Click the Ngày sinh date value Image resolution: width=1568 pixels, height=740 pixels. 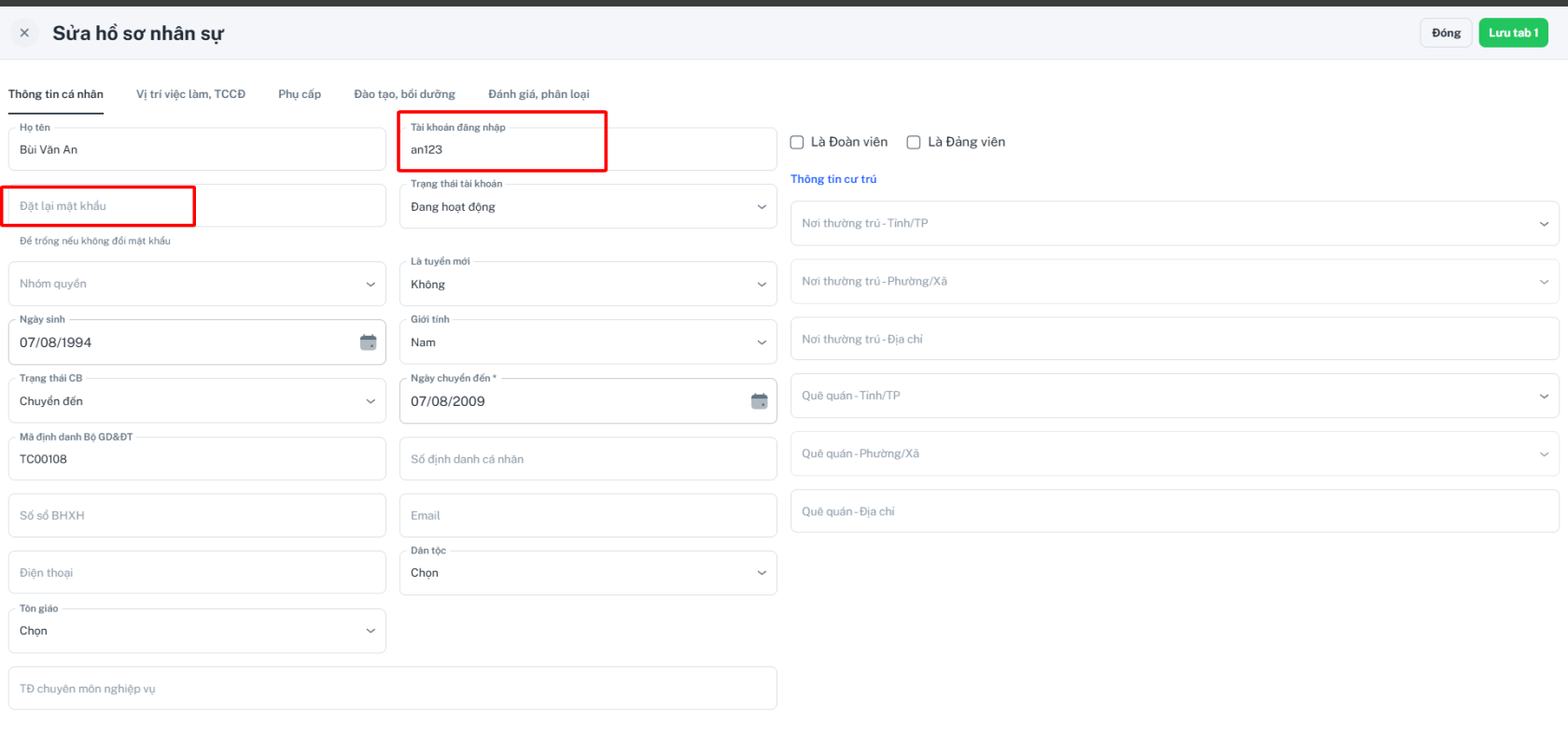(x=56, y=342)
